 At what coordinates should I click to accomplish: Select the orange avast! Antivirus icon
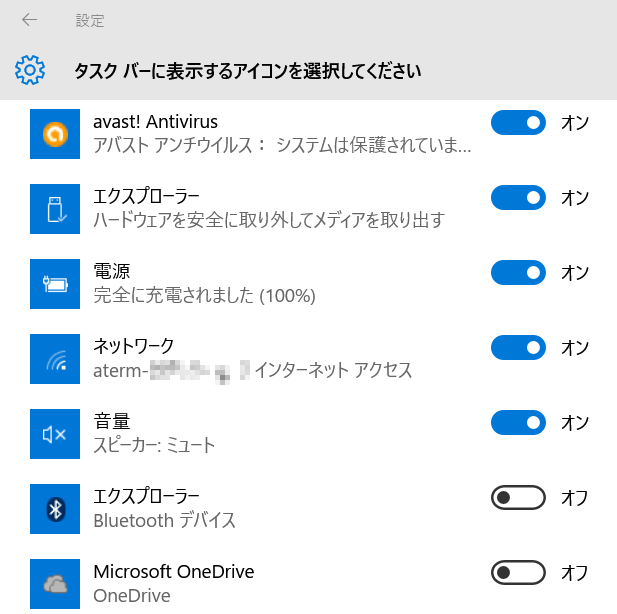[x=55, y=134]
